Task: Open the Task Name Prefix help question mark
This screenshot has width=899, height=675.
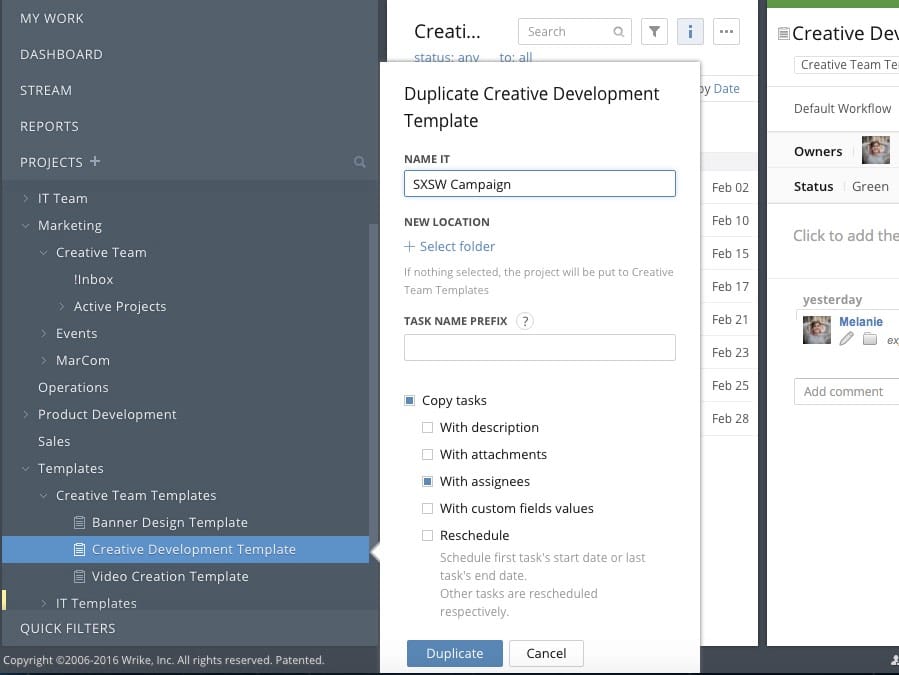Action: click(x=527, y=323)
